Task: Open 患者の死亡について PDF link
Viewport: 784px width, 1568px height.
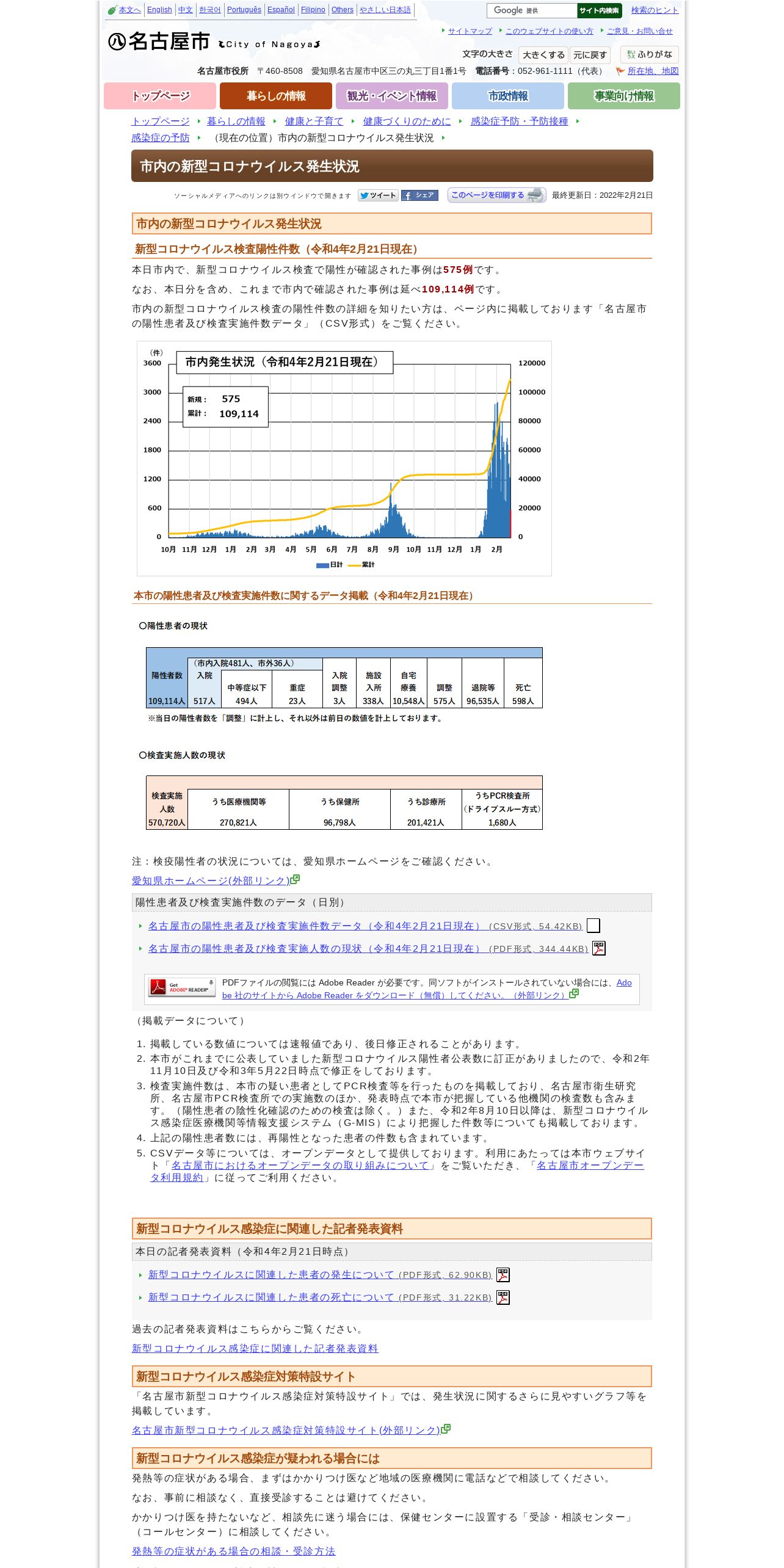Action: [320, 1298]
